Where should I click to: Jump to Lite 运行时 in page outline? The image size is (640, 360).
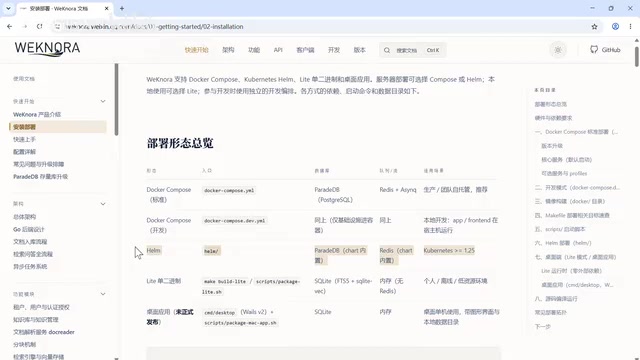[x=571, y=271]
